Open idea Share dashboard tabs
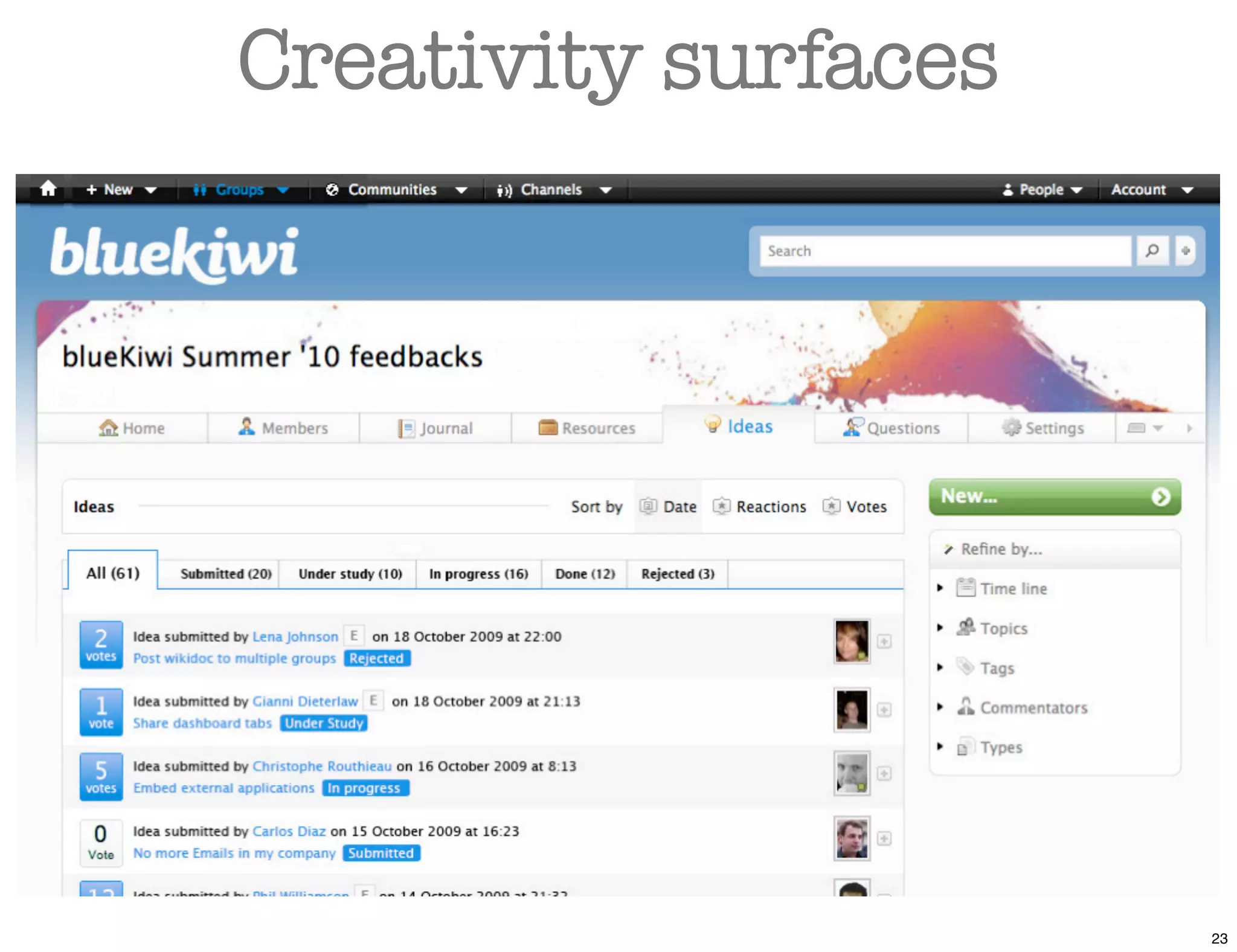Screen dimensions: 1237x952 tap(202, 723)
